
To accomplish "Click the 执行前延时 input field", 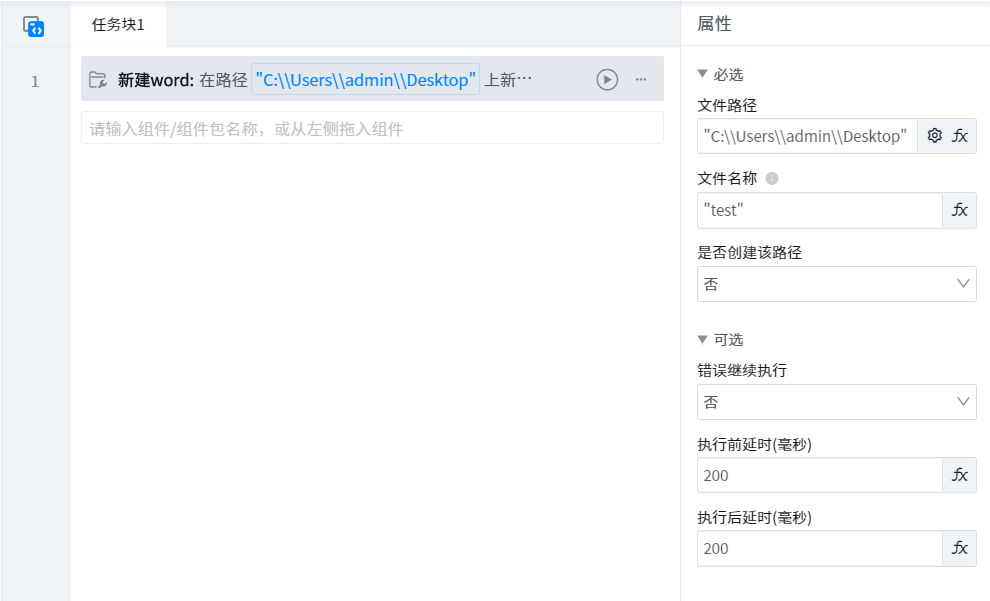I will (x=819, y=475).
